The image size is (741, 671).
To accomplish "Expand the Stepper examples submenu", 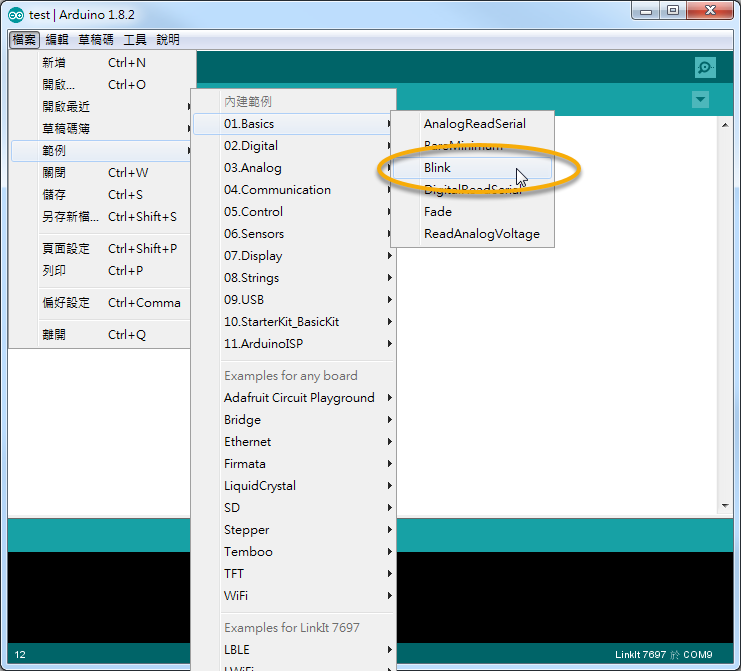I will (x=294, y=530).
